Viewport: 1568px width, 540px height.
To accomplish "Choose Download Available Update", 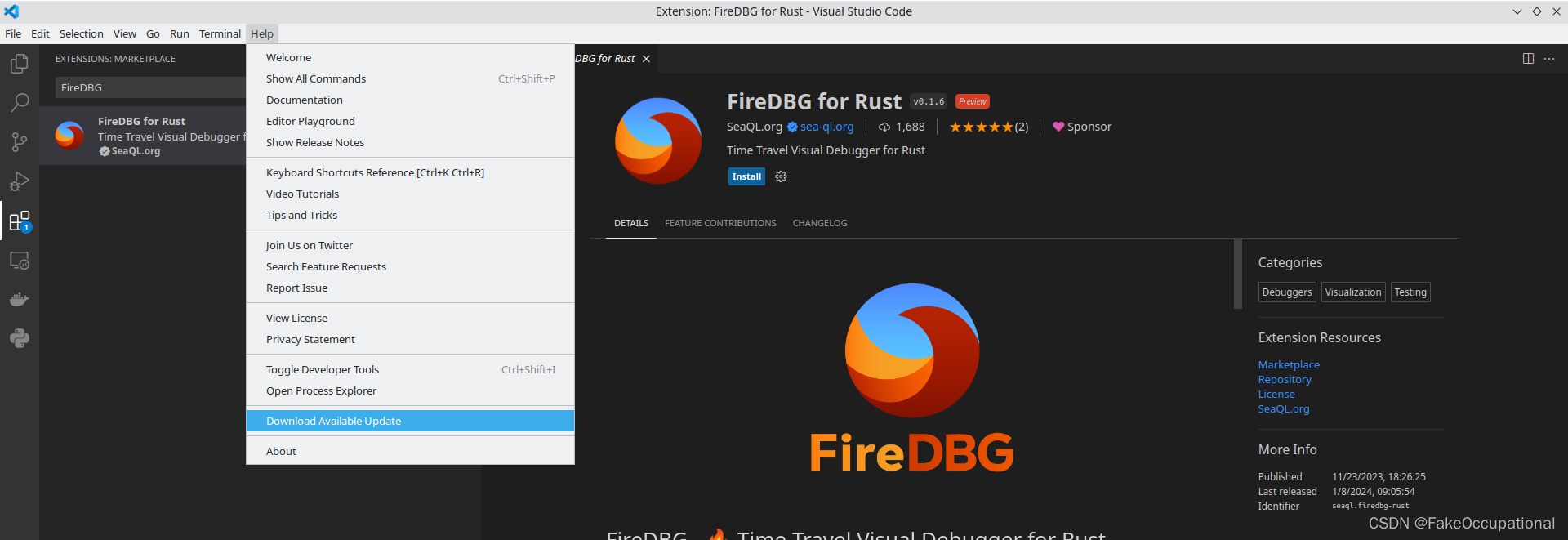I will pyautogui.click(x=410, y=421).
